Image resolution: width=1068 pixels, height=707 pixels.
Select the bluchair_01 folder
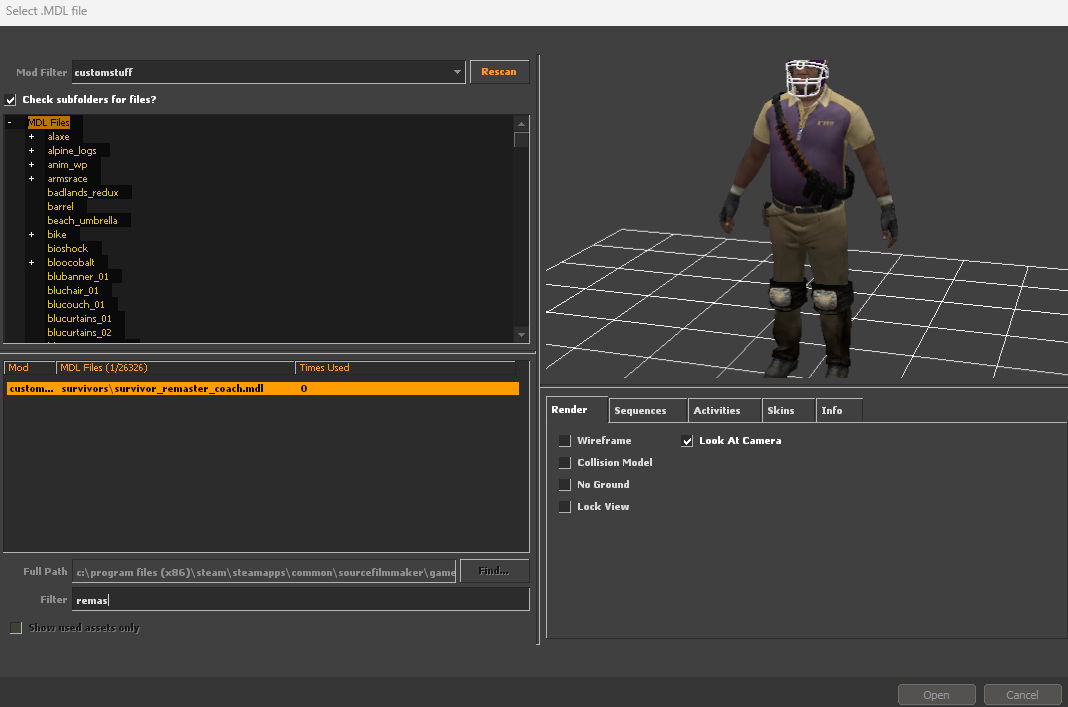coord(73,291)
